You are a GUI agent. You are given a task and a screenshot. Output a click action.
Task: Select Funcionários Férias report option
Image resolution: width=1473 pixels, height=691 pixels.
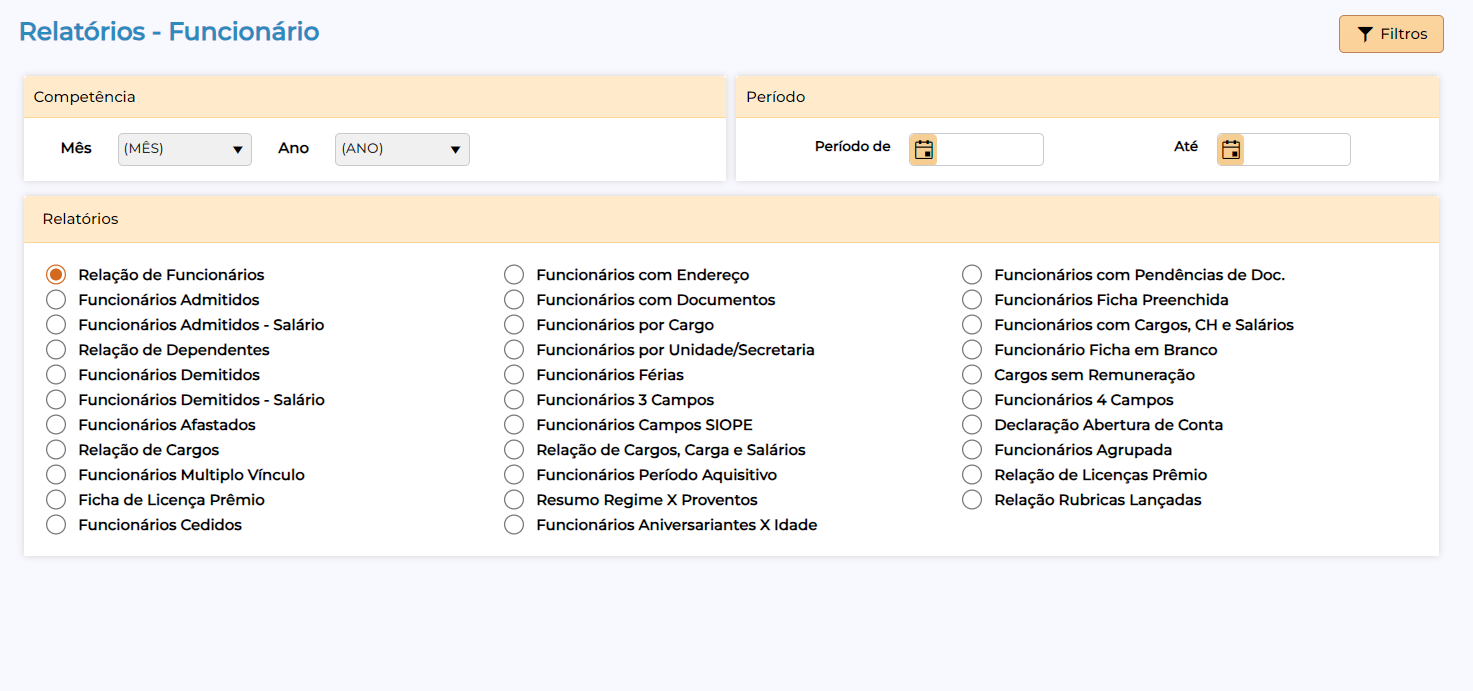pos(514,375)
